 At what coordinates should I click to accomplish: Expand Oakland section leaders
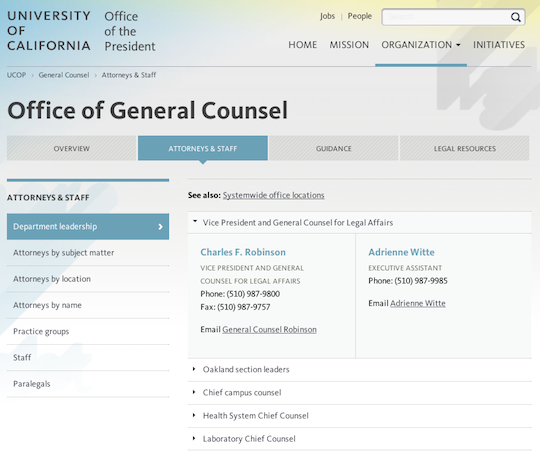tap(359, 369)
